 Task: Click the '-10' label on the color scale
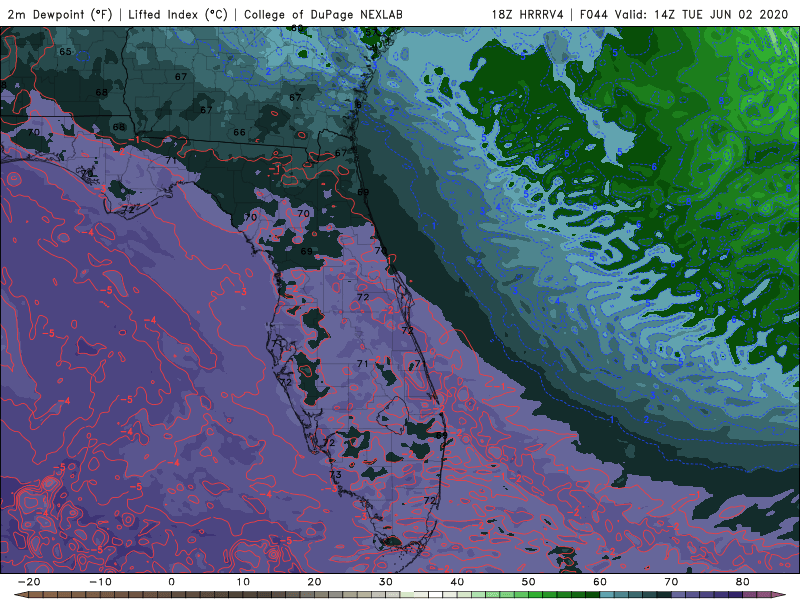pos(100,582)
